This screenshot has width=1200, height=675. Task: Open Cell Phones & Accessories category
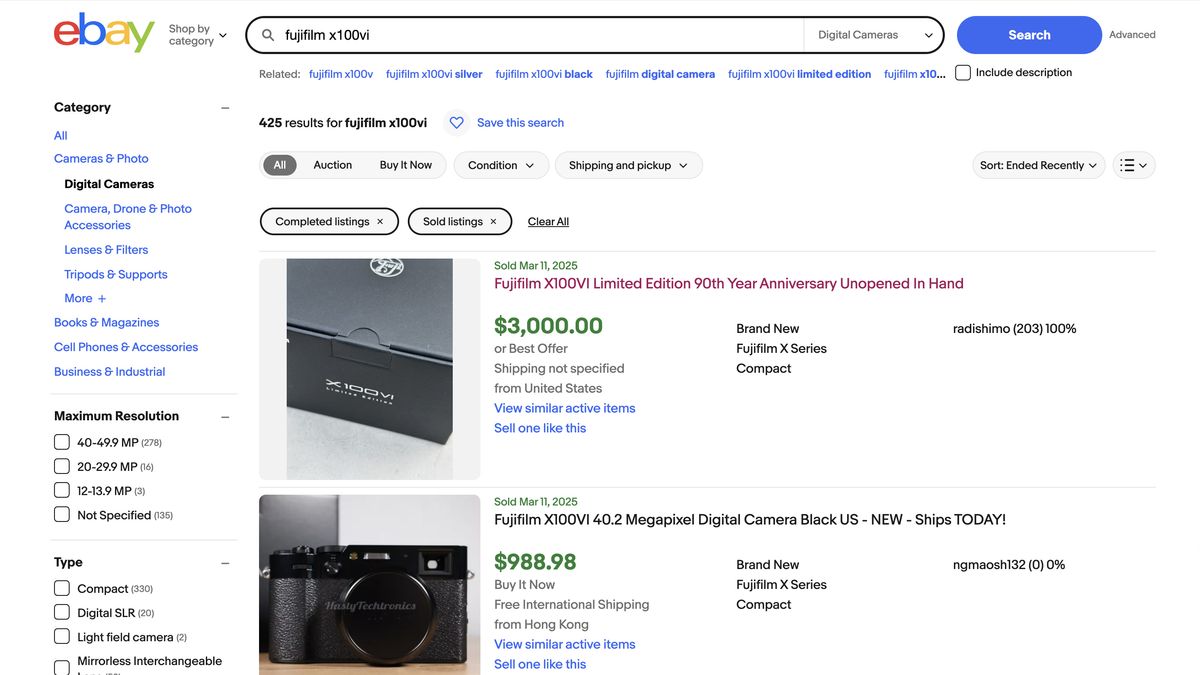(126, 348)
